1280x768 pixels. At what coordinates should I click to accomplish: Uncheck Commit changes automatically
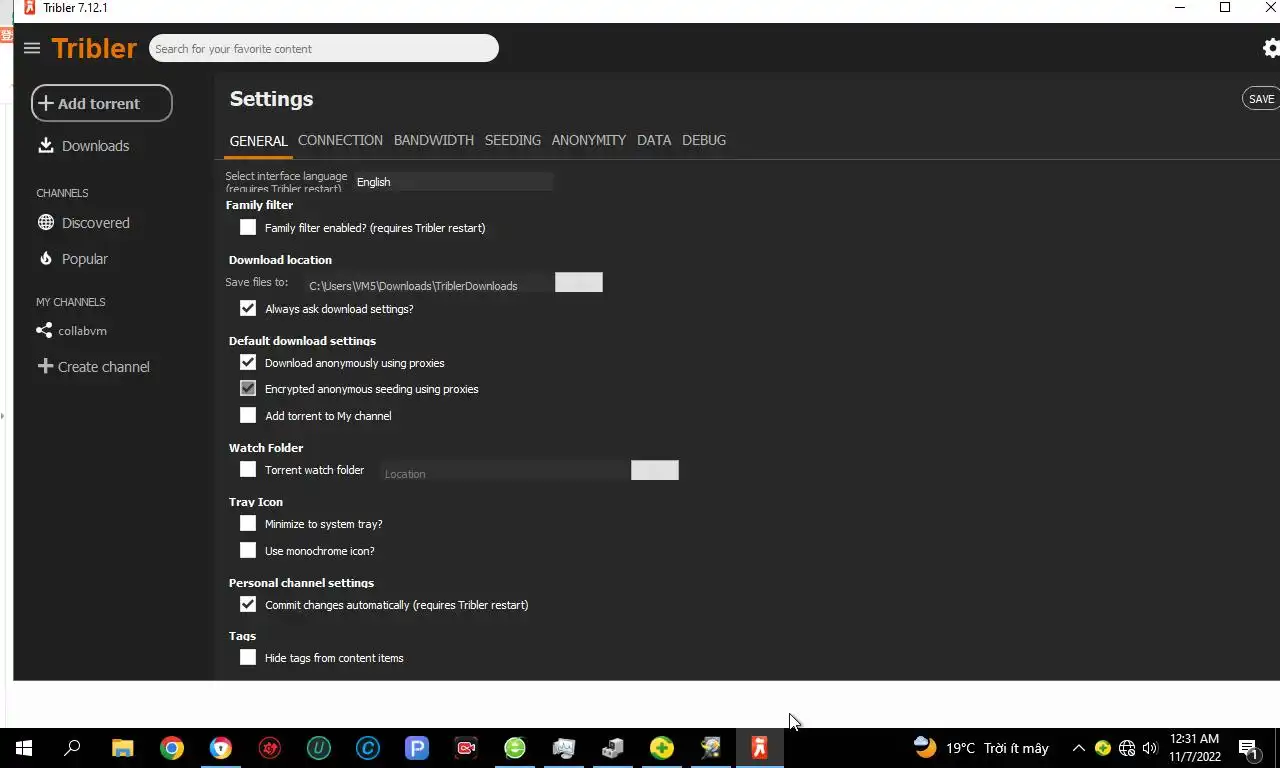248,605
